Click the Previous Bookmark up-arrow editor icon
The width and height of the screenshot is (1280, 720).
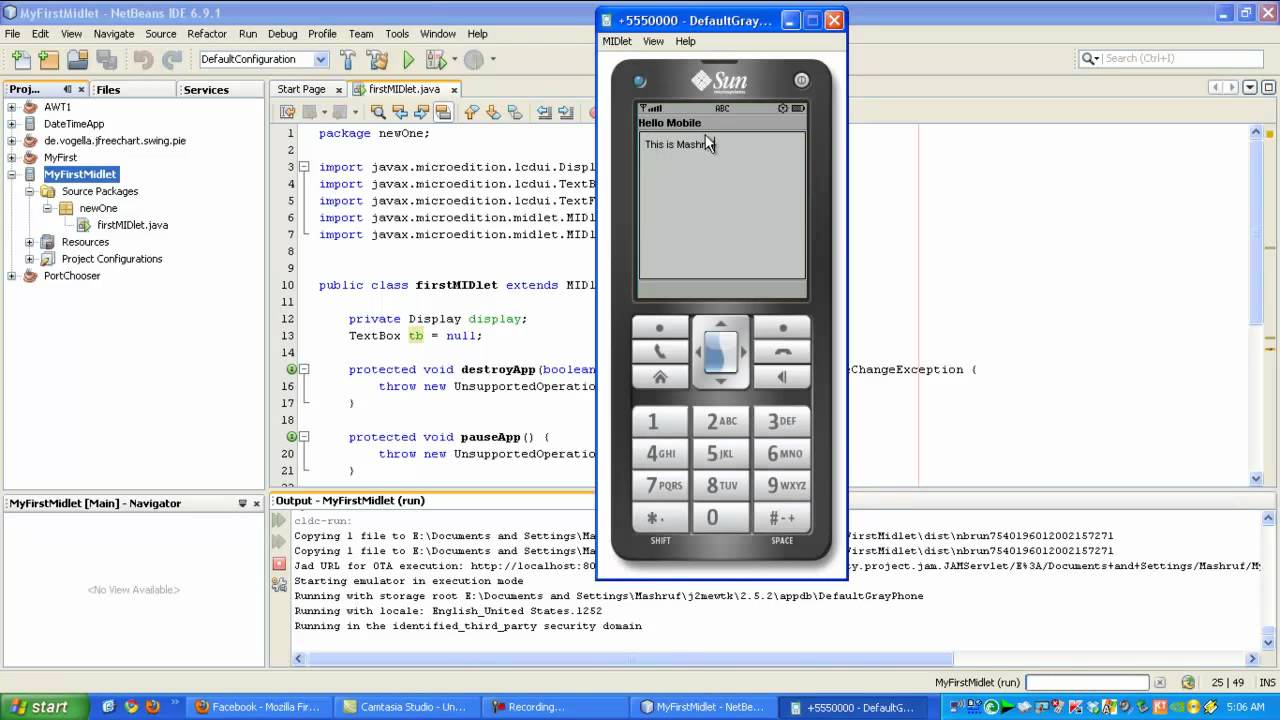click(x=472, y=112)
